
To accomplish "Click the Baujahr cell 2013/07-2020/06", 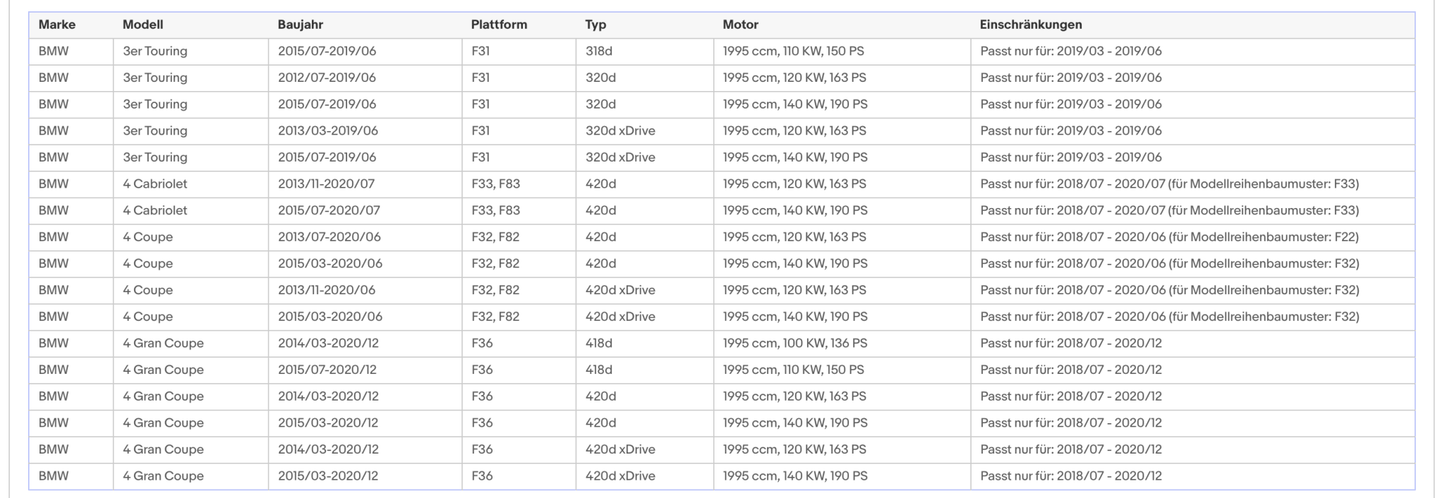I will click(327, 237).
